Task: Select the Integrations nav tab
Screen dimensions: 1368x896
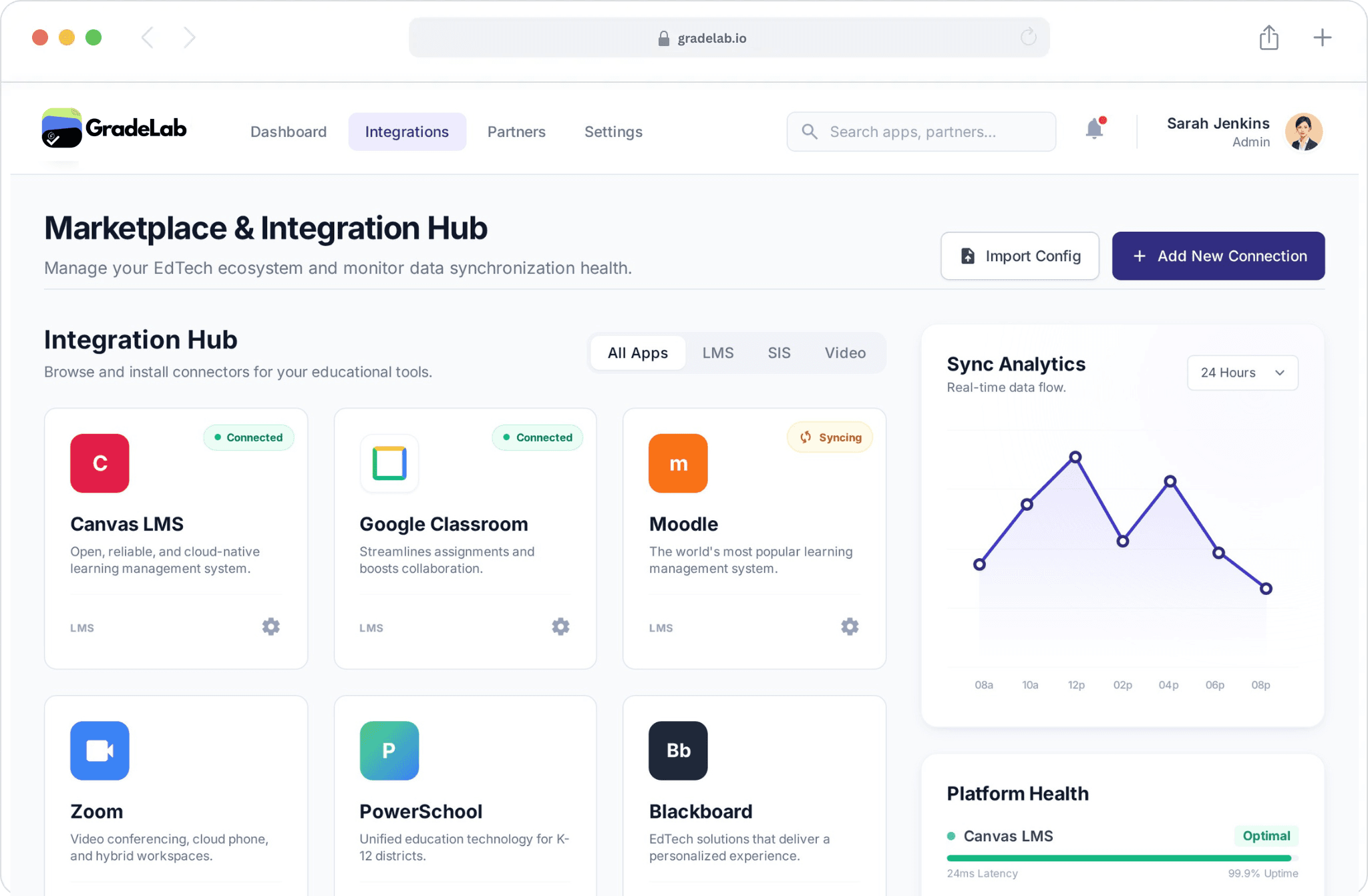Action: coord(407,132)
